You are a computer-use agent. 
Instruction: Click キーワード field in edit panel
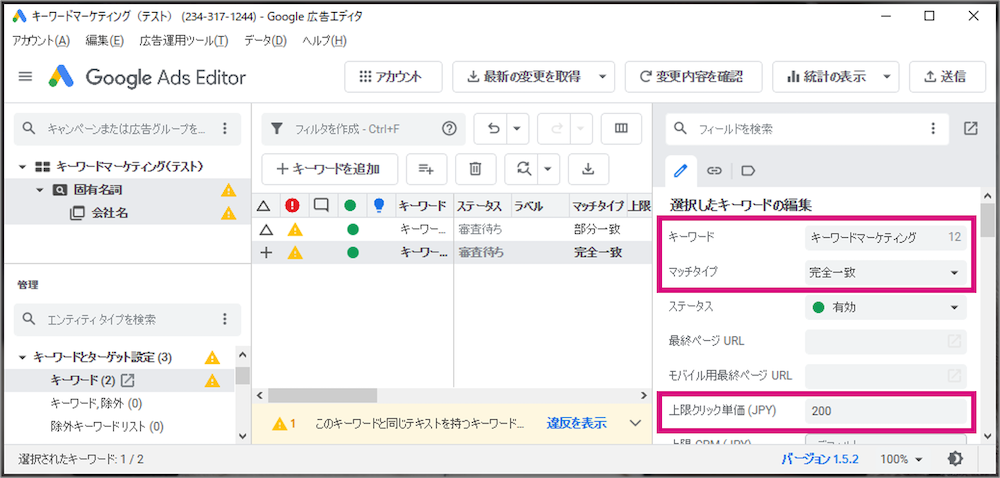point(886,238)
